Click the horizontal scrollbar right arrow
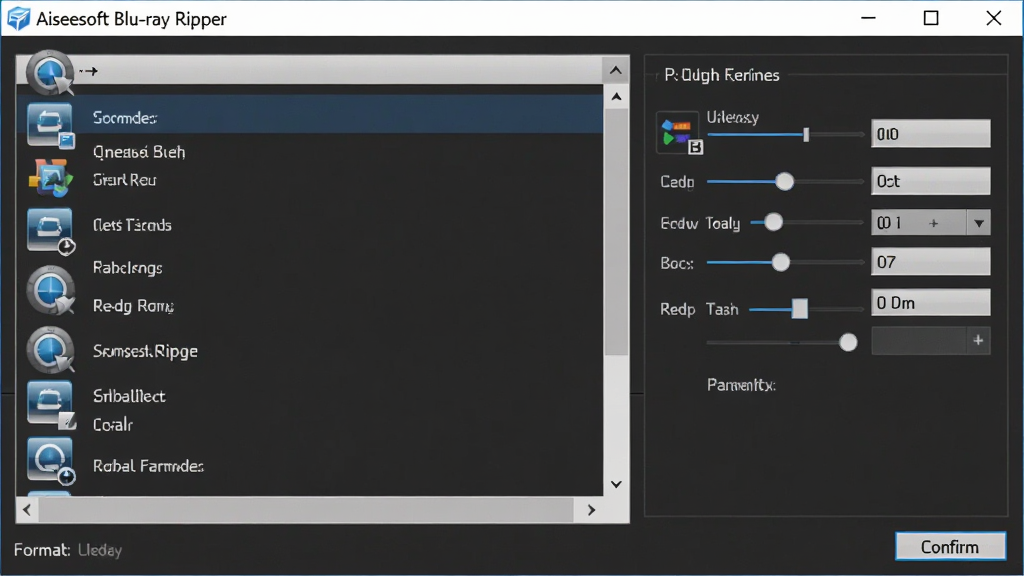Image resolution: width=1024 pixels, height=576 pixels. click(x=591, y=509)
